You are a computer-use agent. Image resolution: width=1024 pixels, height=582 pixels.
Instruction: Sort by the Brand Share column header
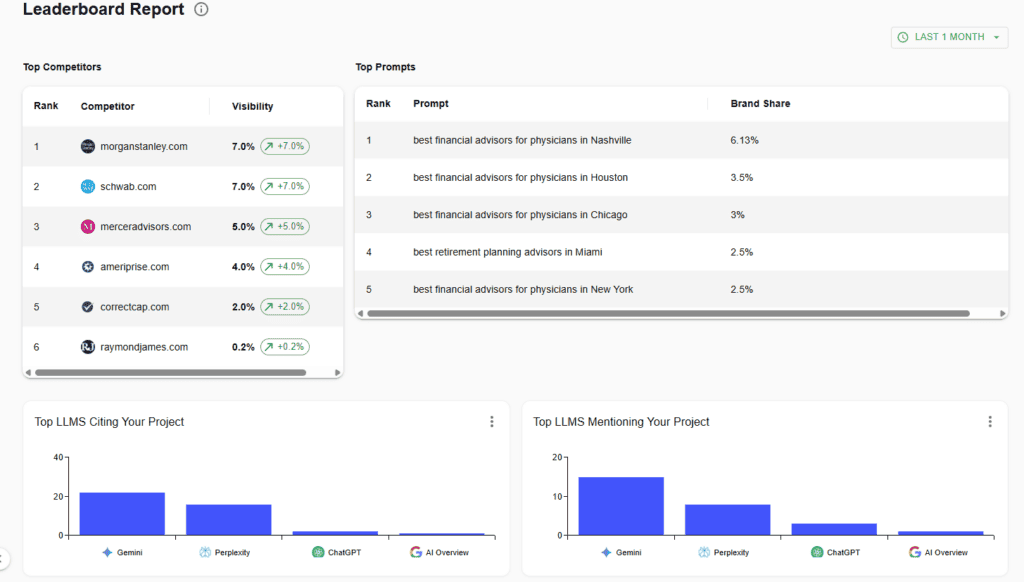760,104
